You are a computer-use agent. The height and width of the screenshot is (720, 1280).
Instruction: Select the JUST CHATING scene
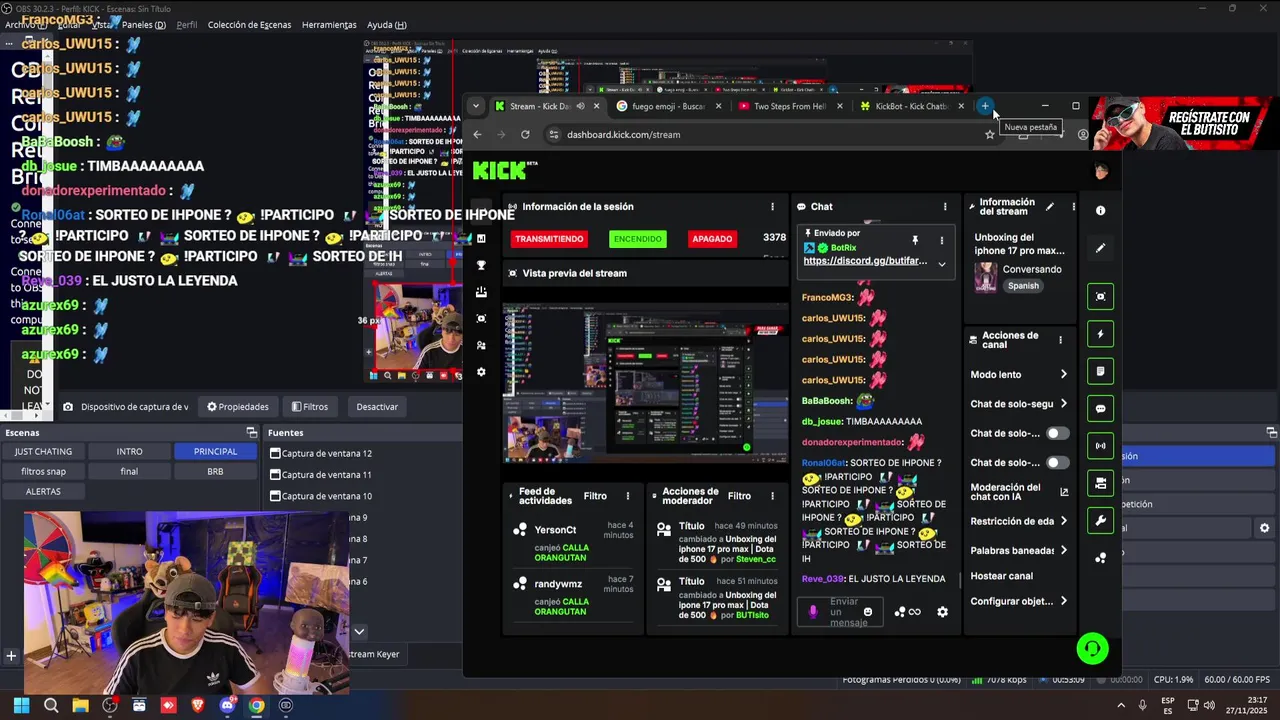[43, 451]
